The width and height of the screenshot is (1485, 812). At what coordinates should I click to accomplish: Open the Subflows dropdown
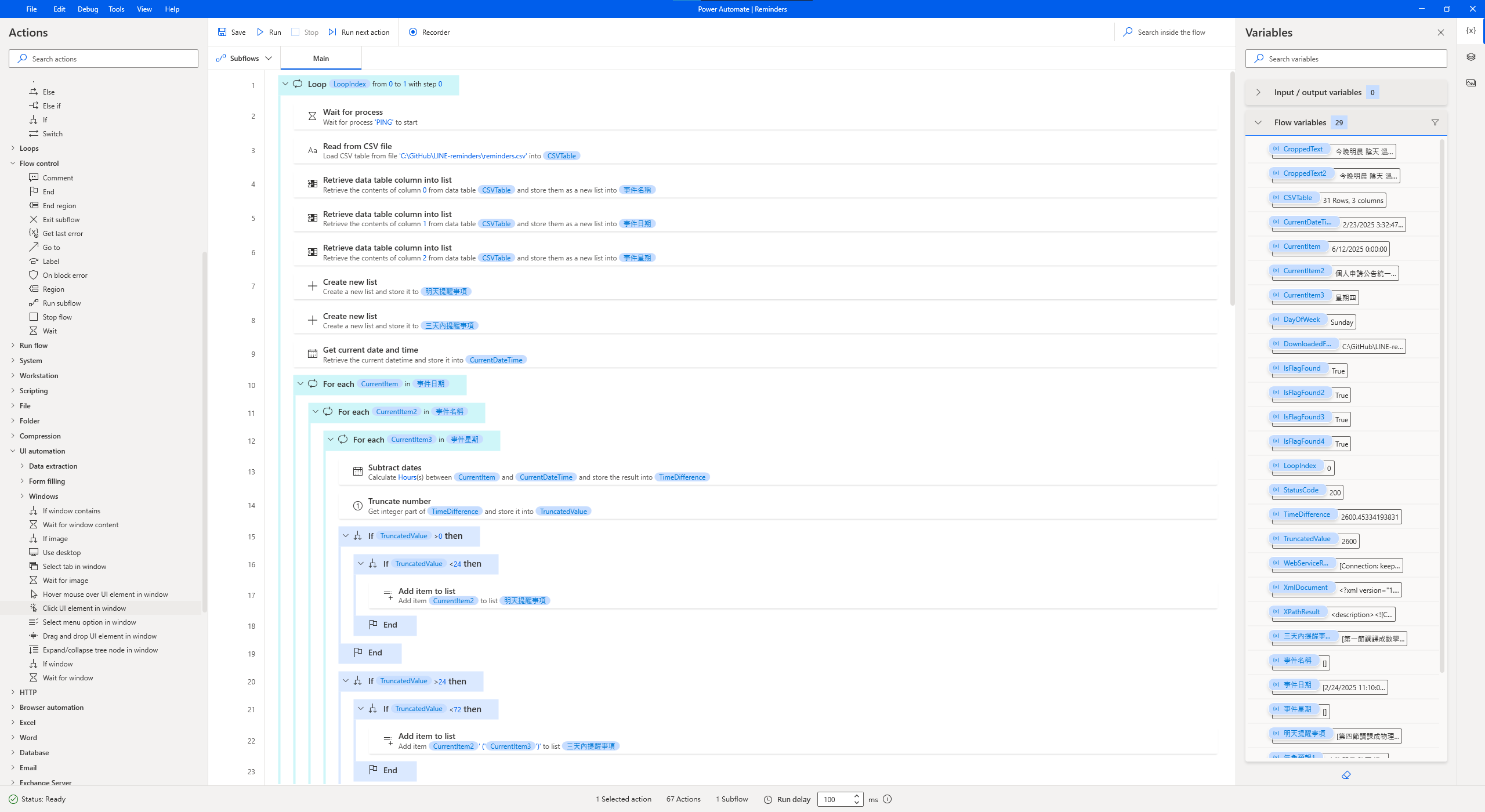(x=268, y=58)
